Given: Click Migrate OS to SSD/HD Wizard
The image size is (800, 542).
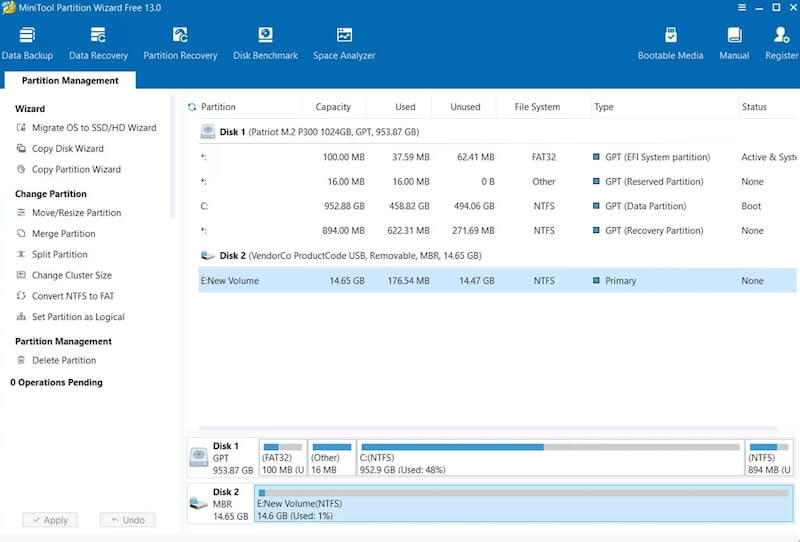Looking at the screenshot, I should (x=93, y=128).
